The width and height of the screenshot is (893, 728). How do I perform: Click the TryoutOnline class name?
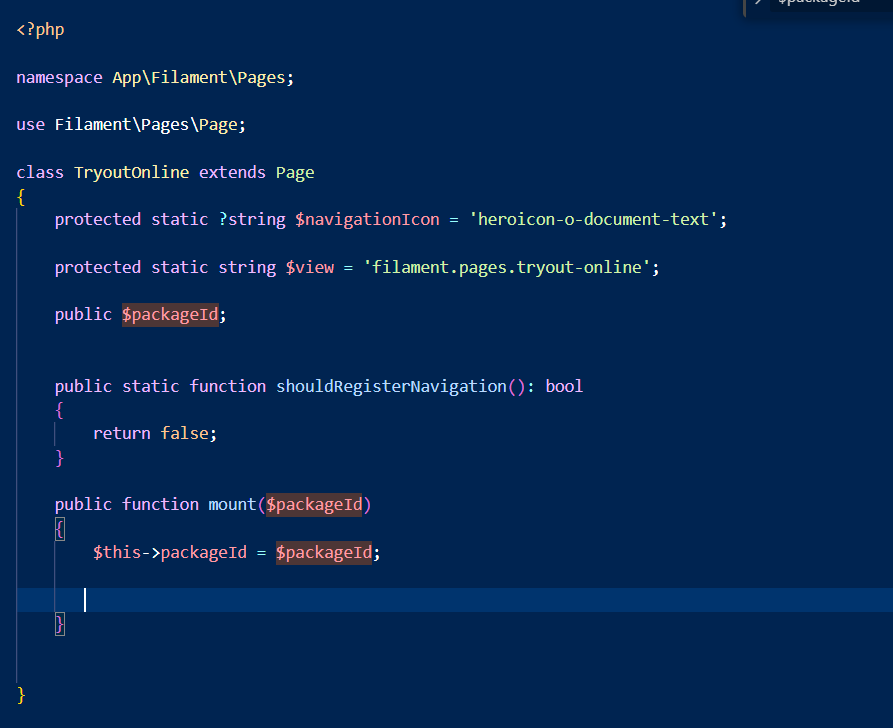131,172
